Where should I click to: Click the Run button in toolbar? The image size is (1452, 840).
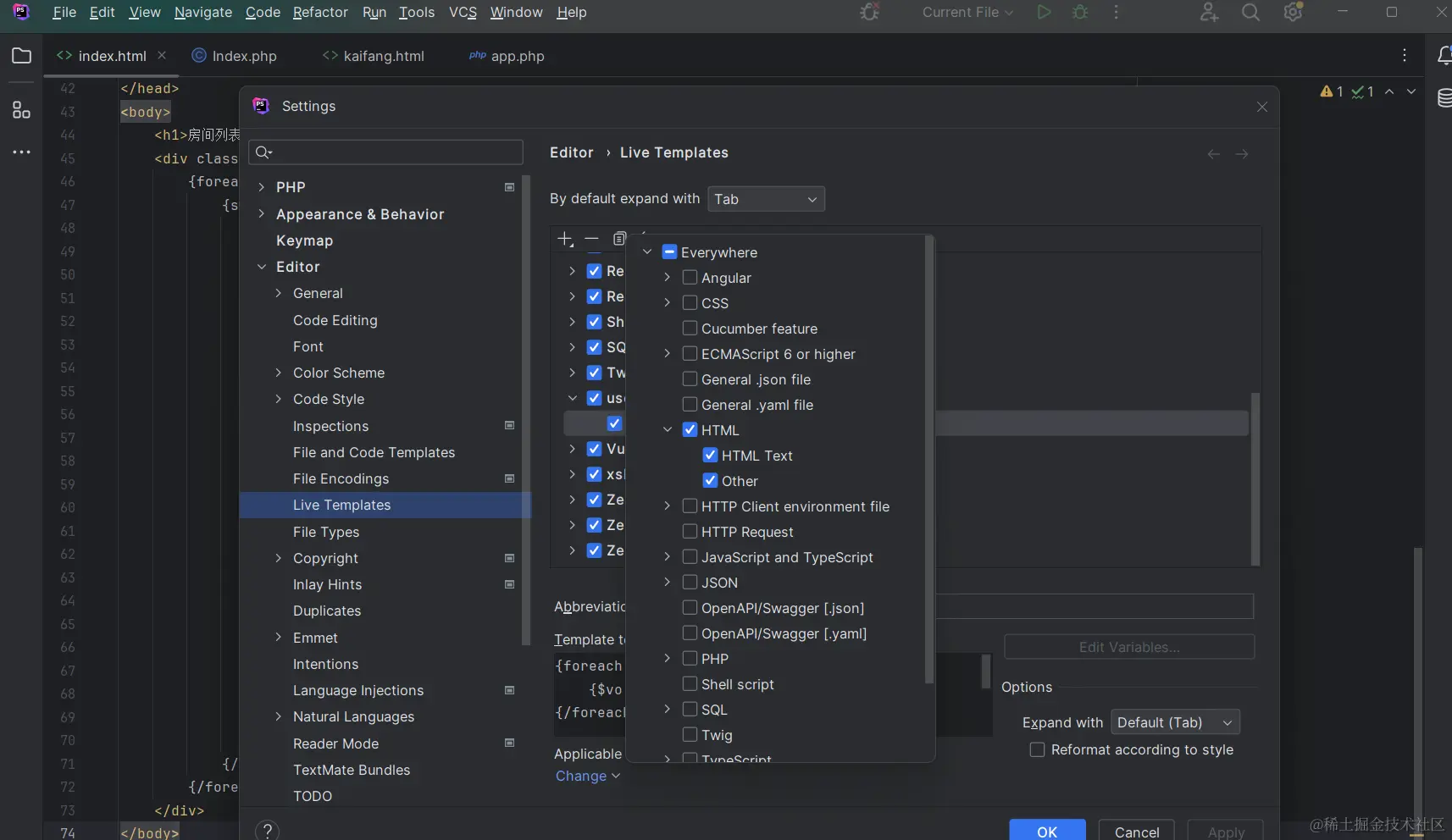point(1044,13)
